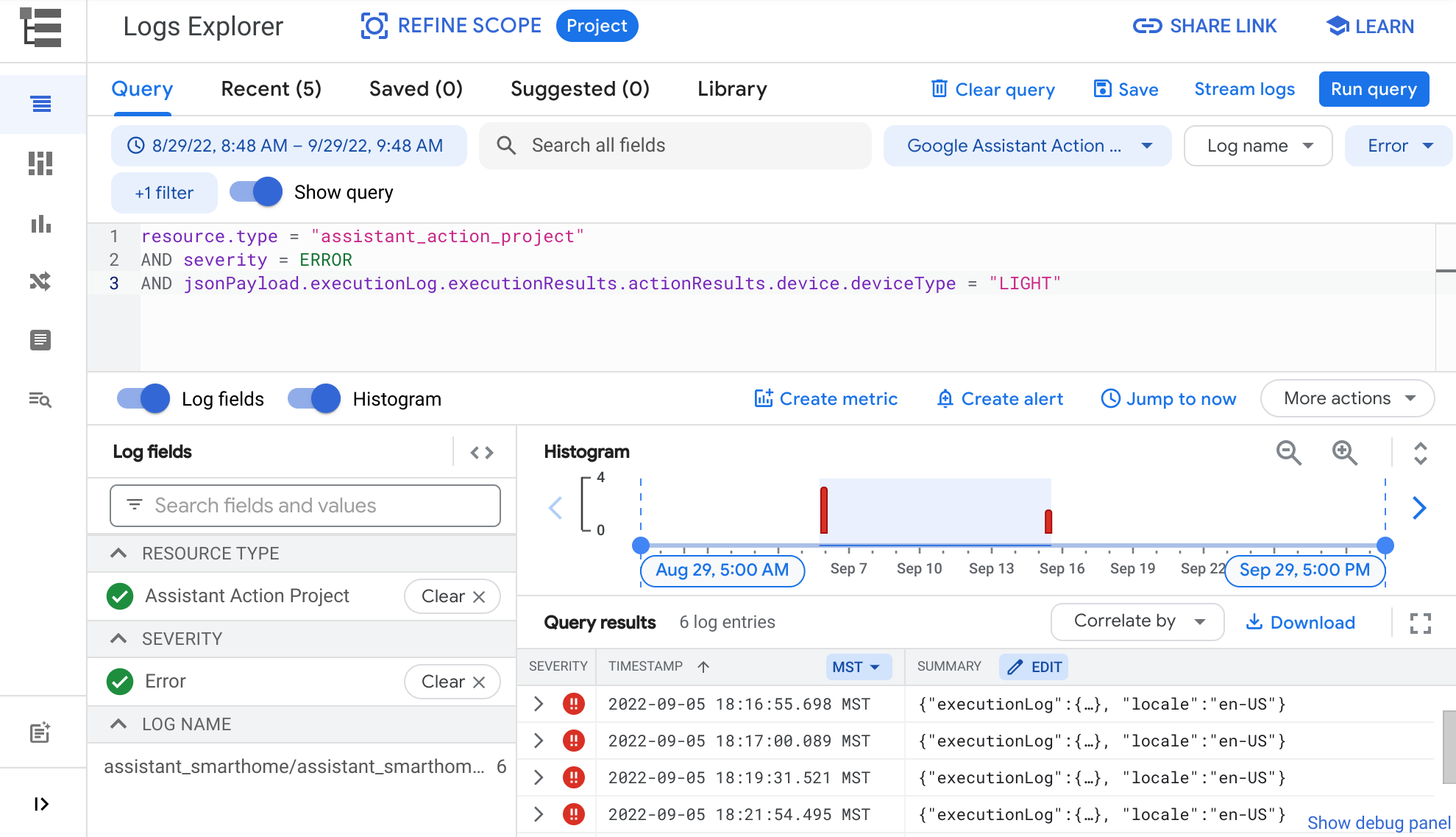Click the Fullscreen expand icon
The image size is (1456, 837).
coord(1420,623)
